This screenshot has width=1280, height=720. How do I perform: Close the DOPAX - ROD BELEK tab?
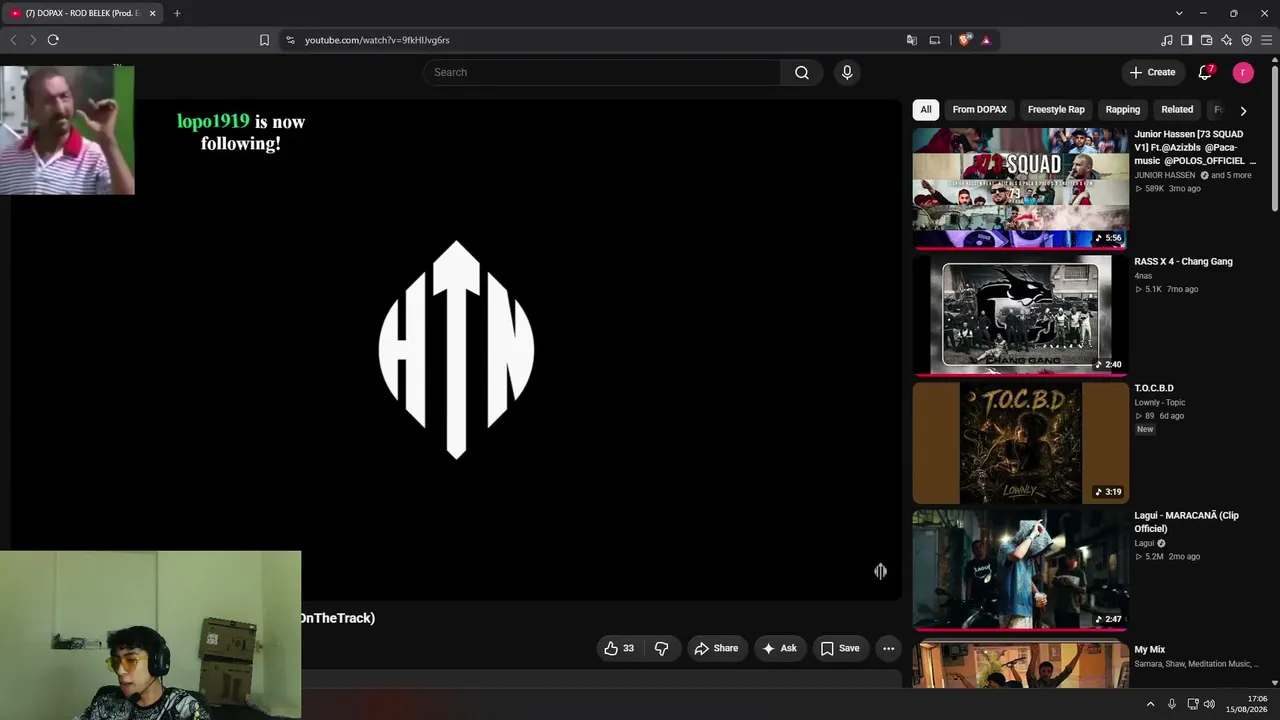click(152, 13)
